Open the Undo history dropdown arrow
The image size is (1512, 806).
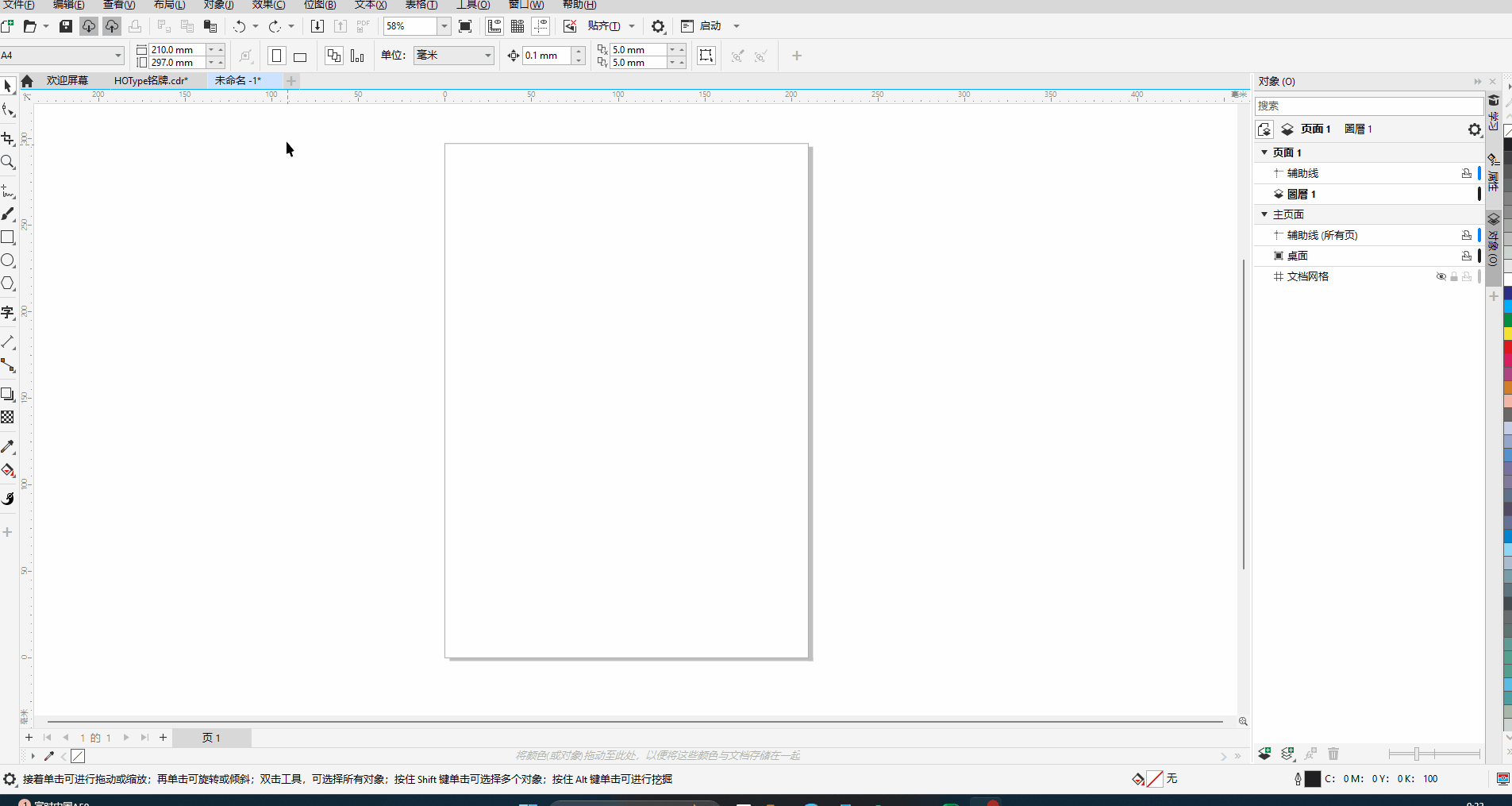click(x=256, y=26)
